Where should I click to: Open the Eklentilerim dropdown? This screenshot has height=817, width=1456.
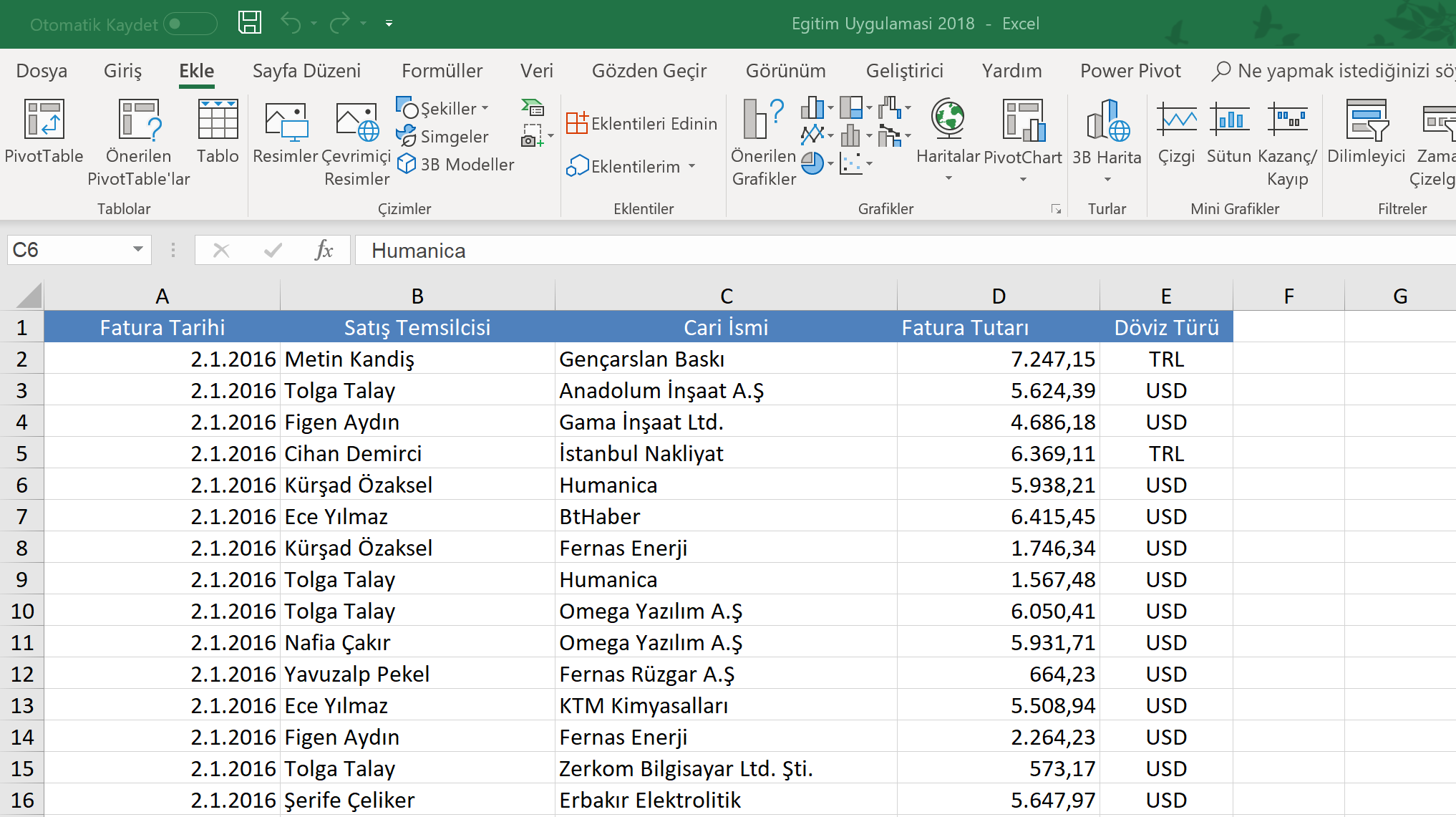pos(691,166)
